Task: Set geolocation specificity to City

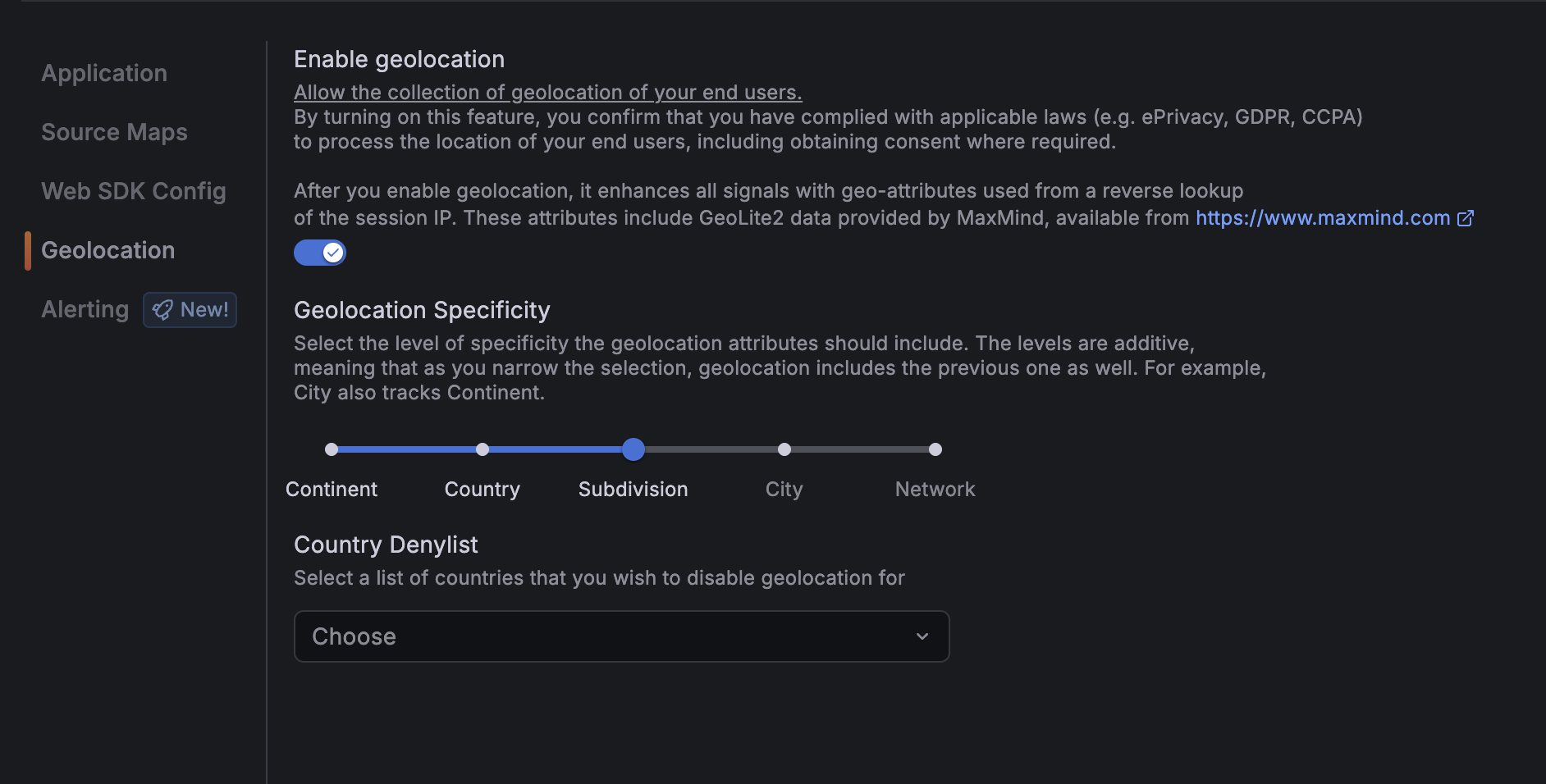Action: pyautogui.click(x=784, y=449)
